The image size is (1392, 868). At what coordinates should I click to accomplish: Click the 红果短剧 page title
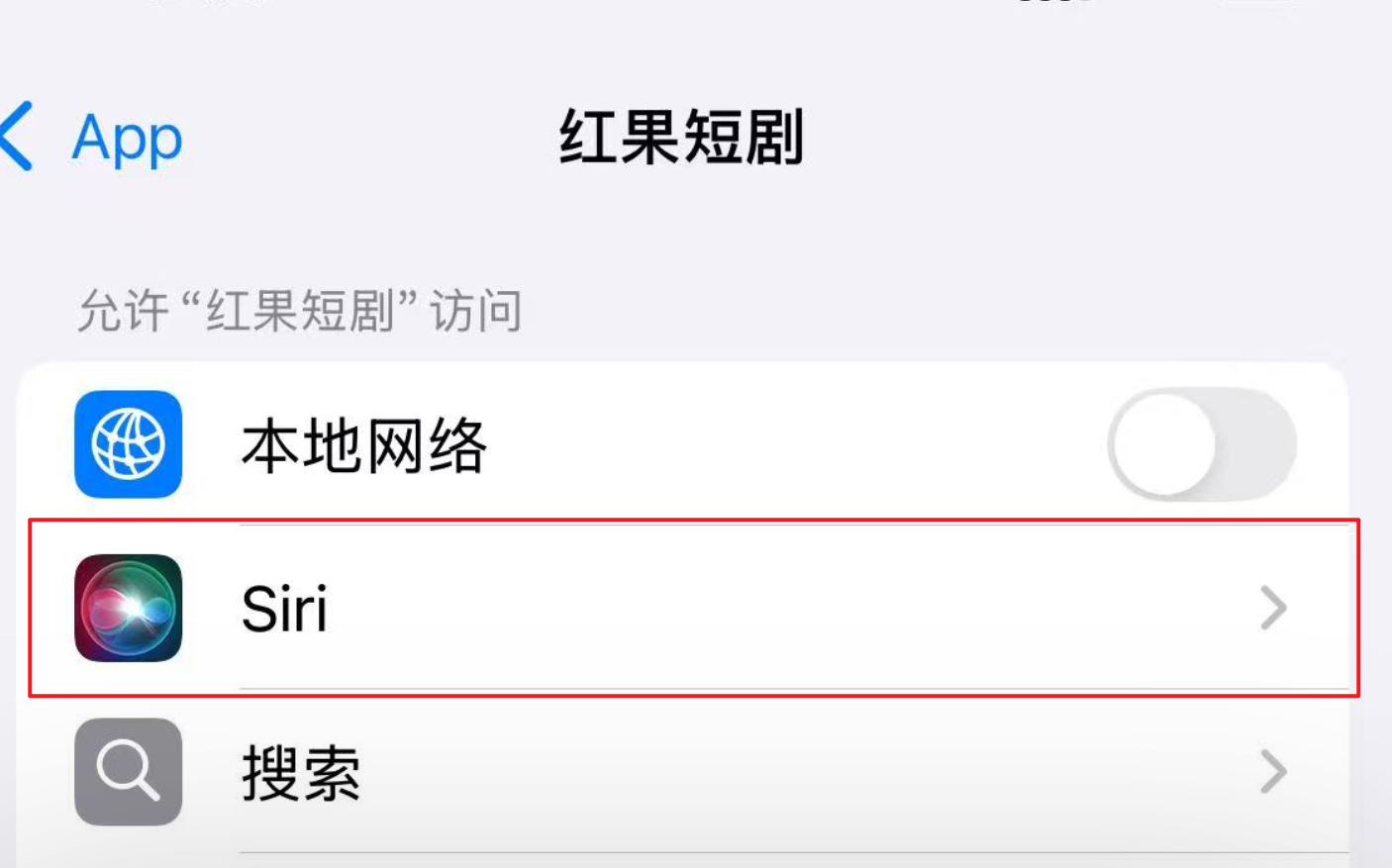tap(681, 137)
